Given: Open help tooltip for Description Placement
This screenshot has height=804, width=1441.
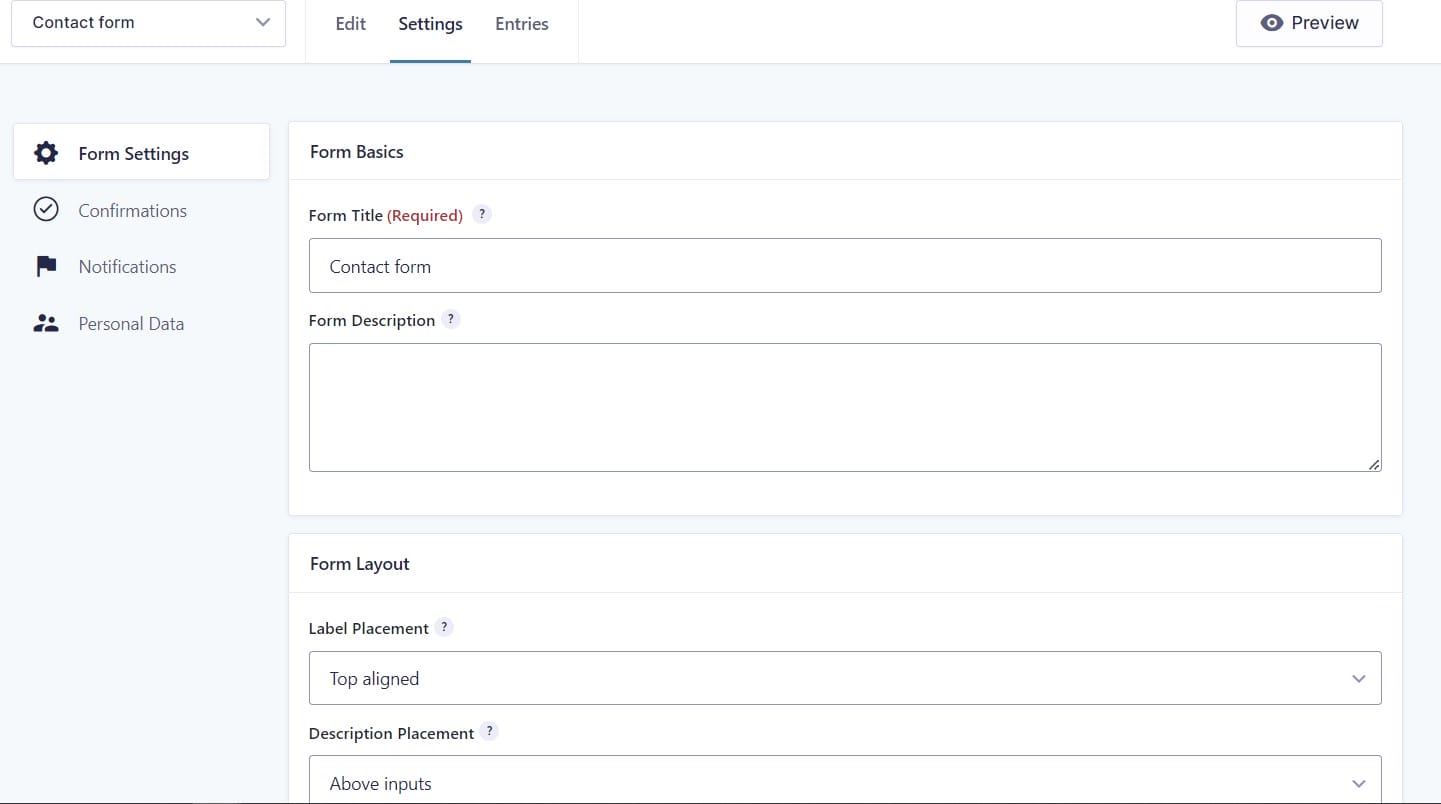Looking at the screenshot, I should 489,731.
